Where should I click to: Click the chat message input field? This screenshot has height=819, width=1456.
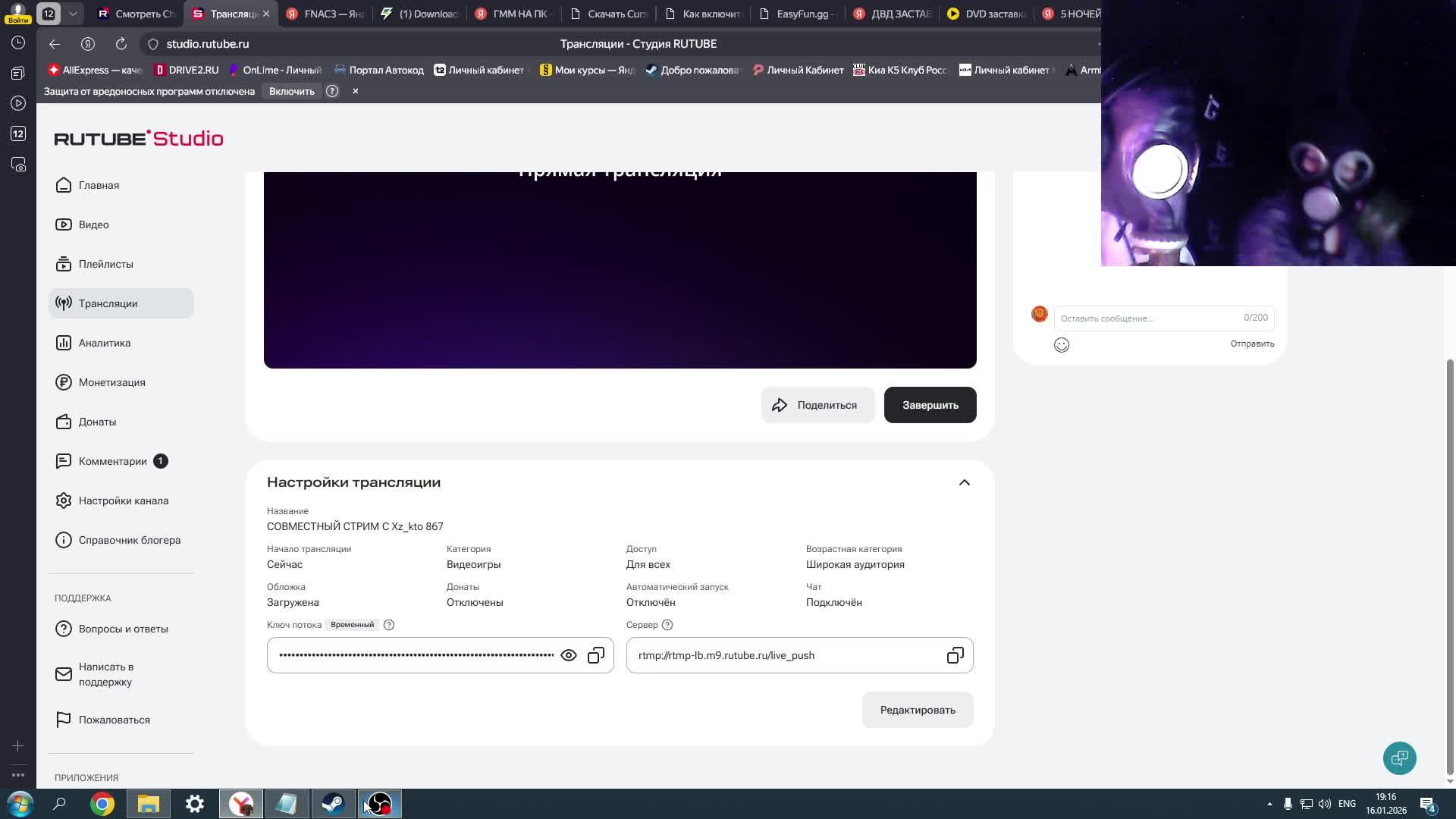click(1145, 318)
